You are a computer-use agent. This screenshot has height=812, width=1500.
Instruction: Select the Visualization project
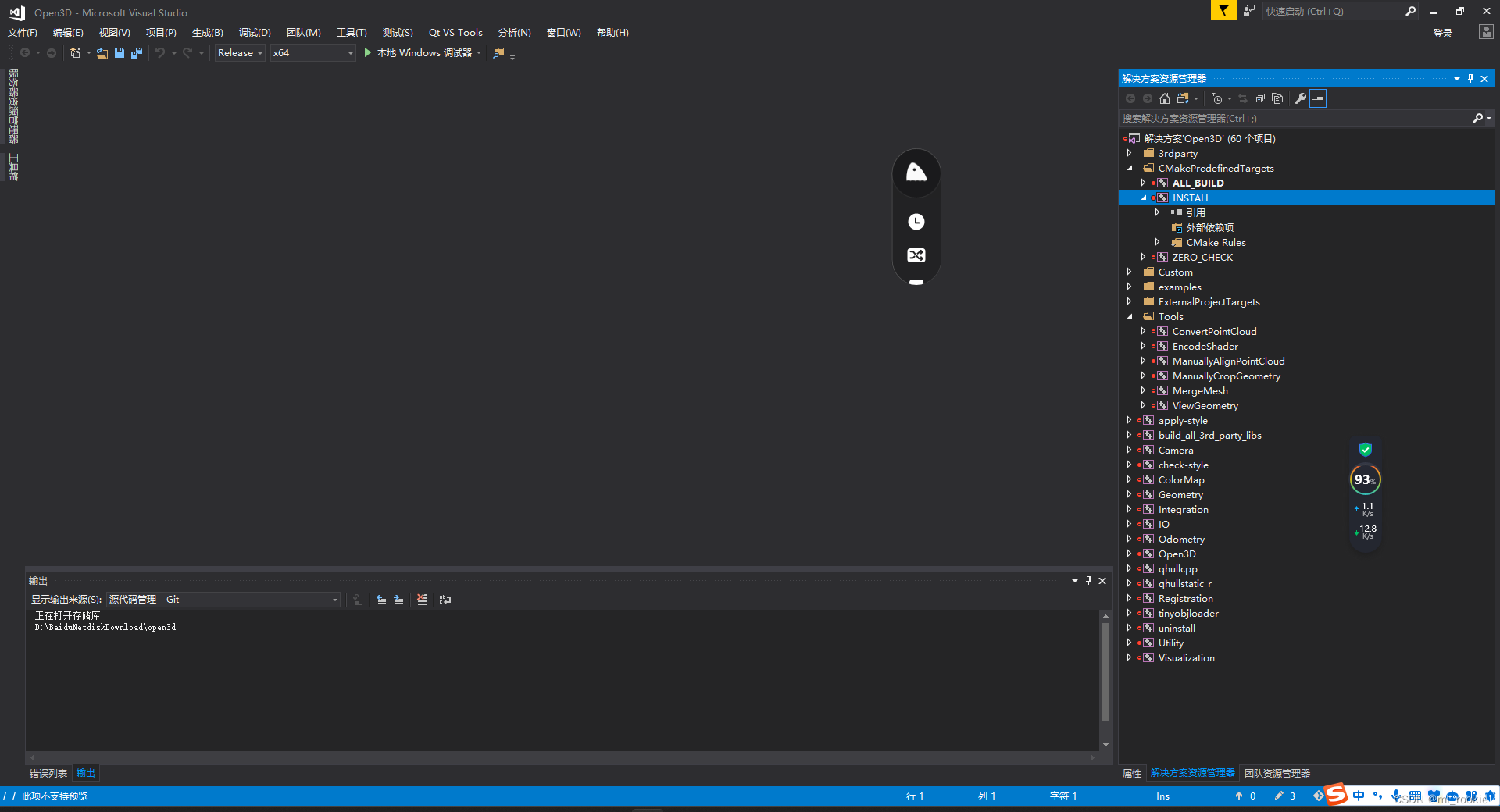coord(1186,658)
